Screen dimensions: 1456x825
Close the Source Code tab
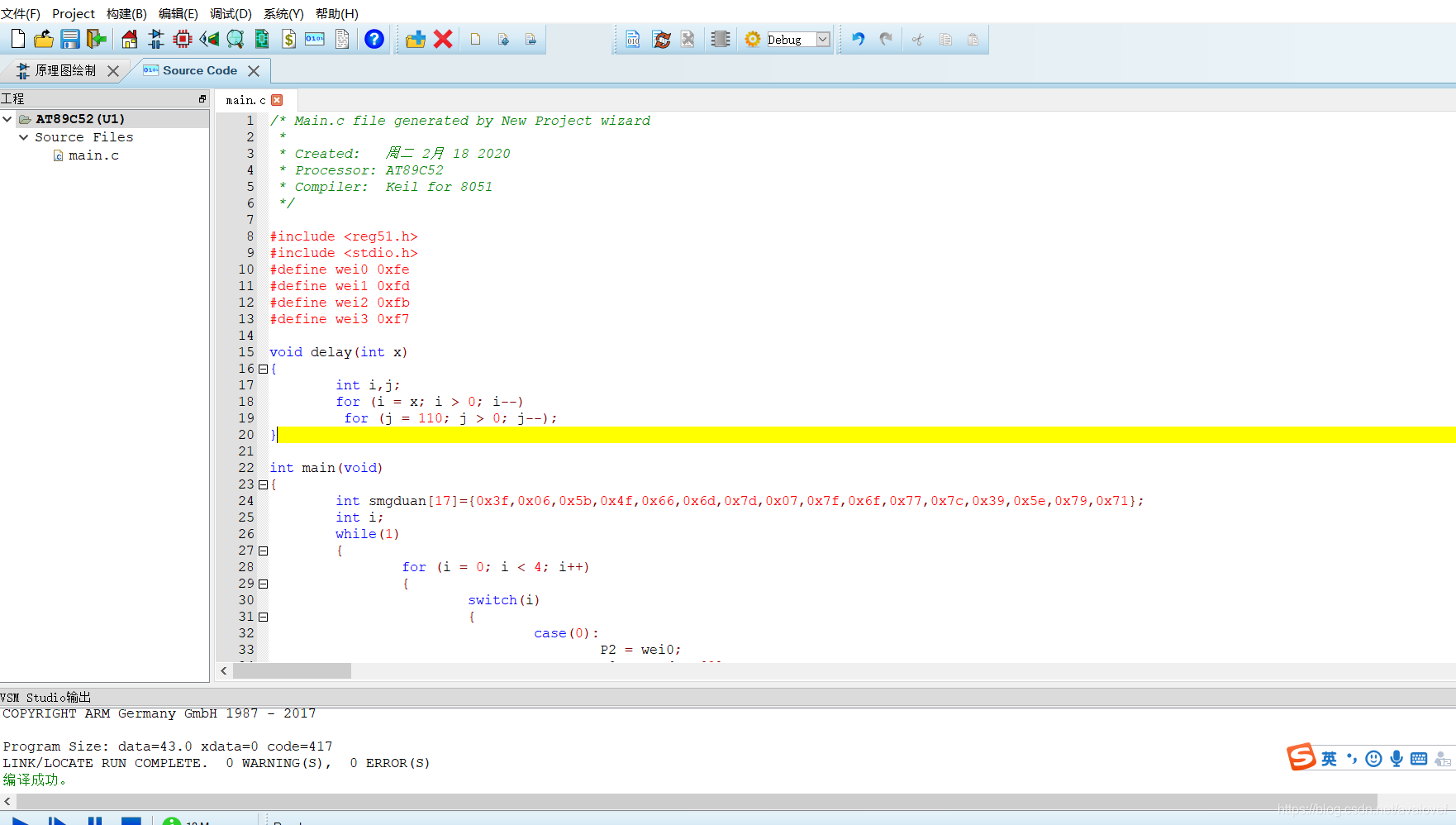254,71
